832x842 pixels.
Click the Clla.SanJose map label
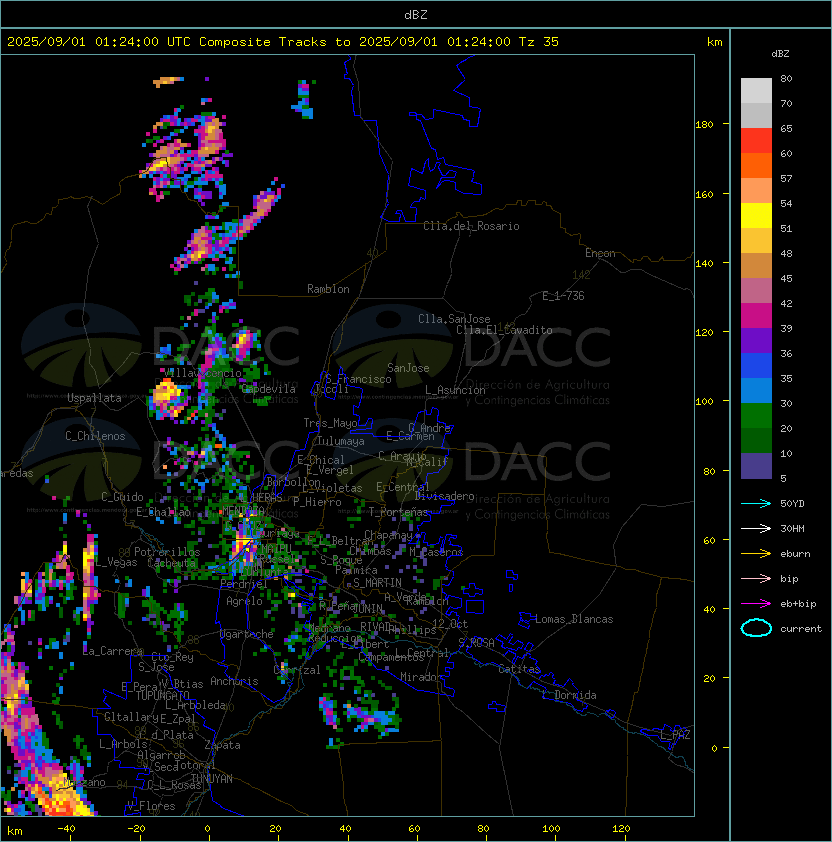tap(454, 319)
